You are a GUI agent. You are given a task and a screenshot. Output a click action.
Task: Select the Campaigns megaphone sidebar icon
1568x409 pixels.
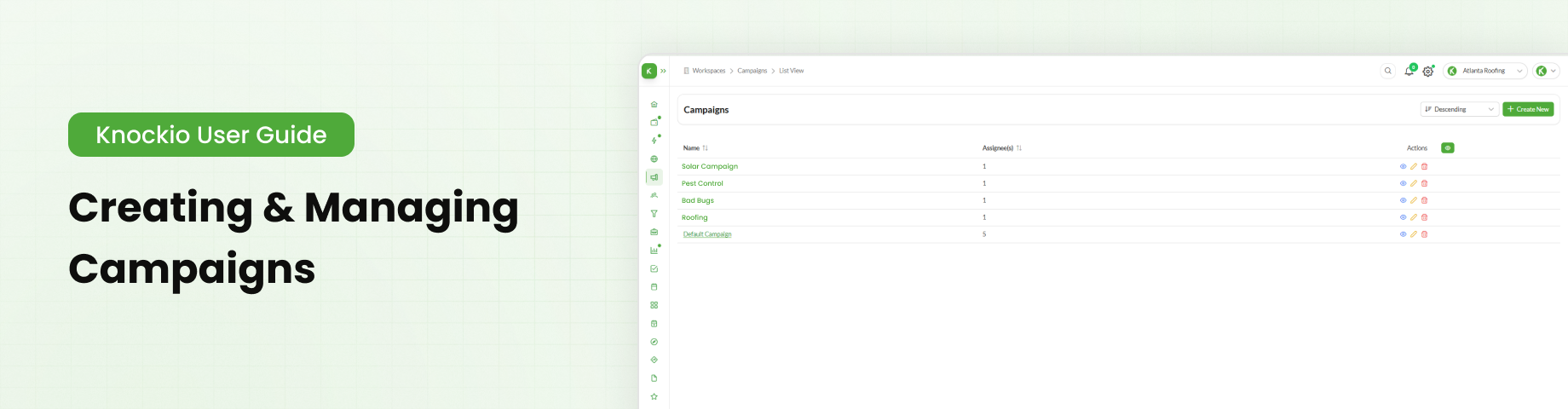(654, 177)
